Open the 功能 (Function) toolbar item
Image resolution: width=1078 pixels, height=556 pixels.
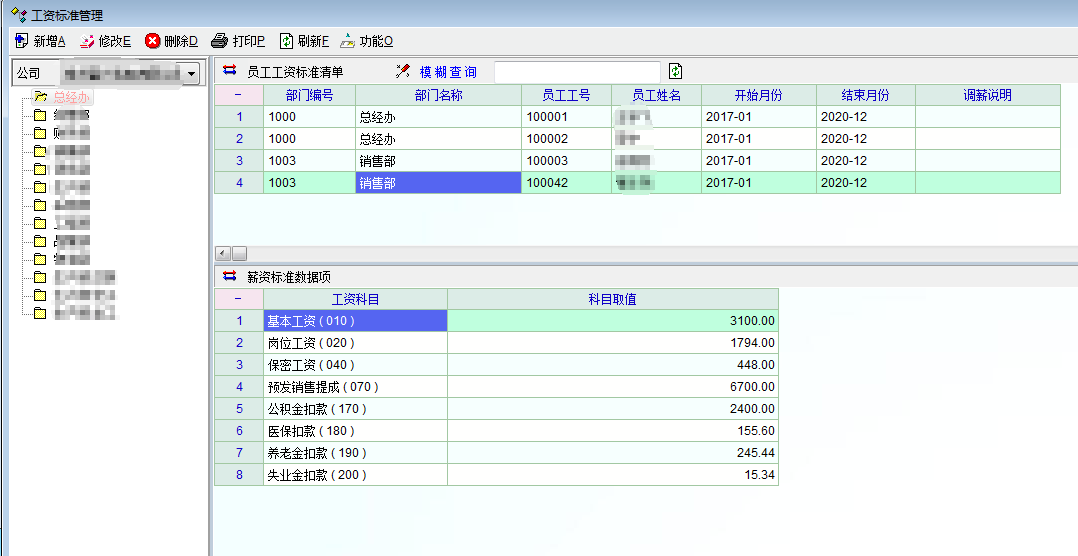point(347,41)
